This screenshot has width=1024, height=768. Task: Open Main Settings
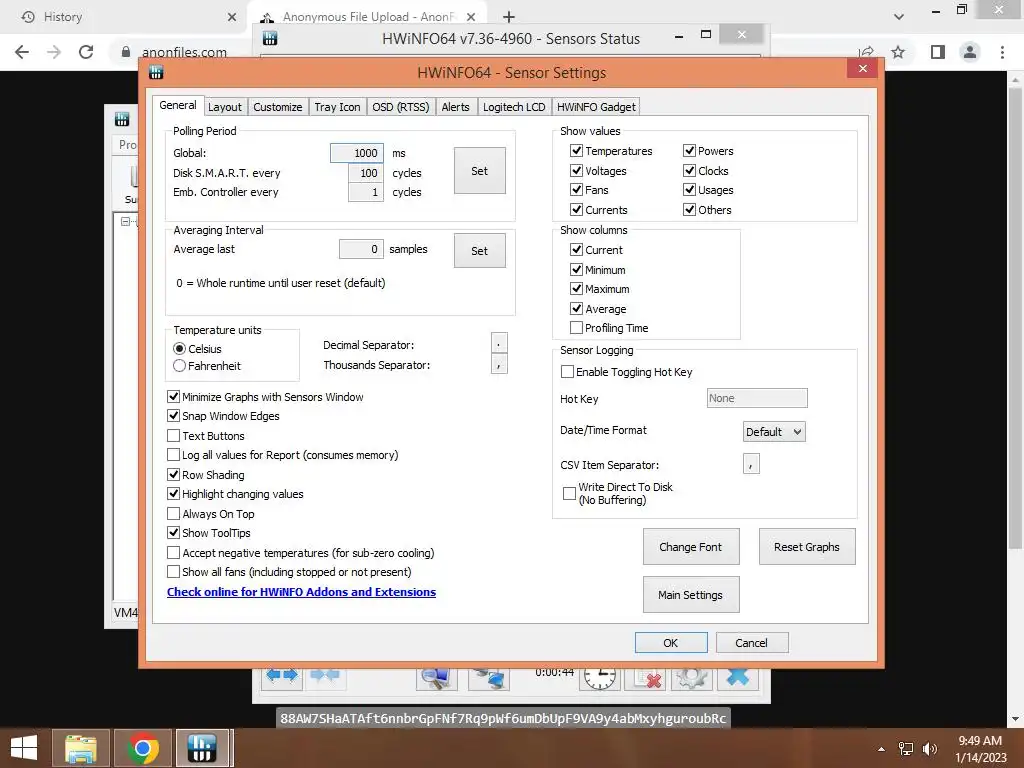[691, 595]
